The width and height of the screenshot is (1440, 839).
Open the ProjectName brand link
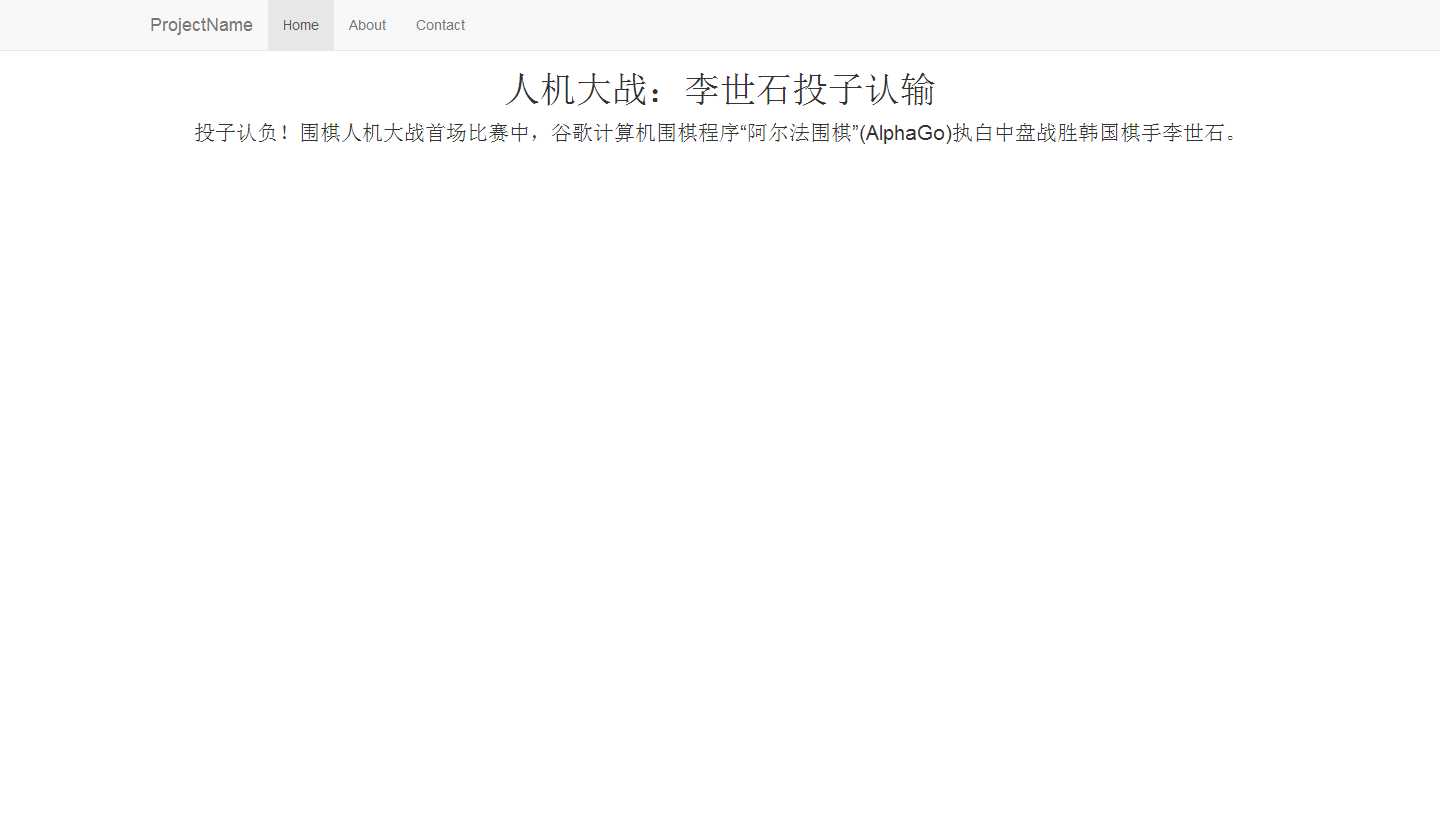[x=201, y=25]
